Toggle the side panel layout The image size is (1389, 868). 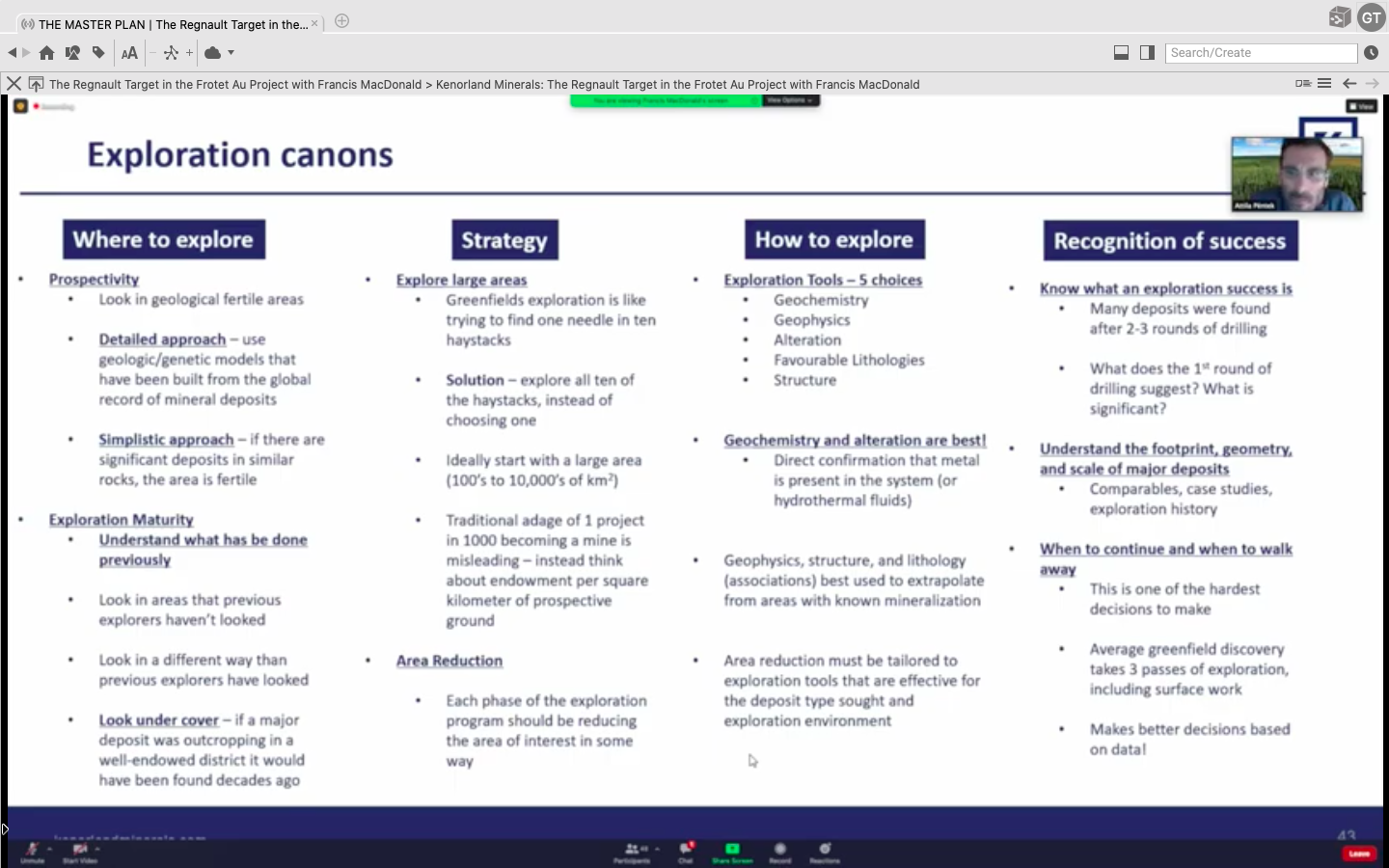1147,53
